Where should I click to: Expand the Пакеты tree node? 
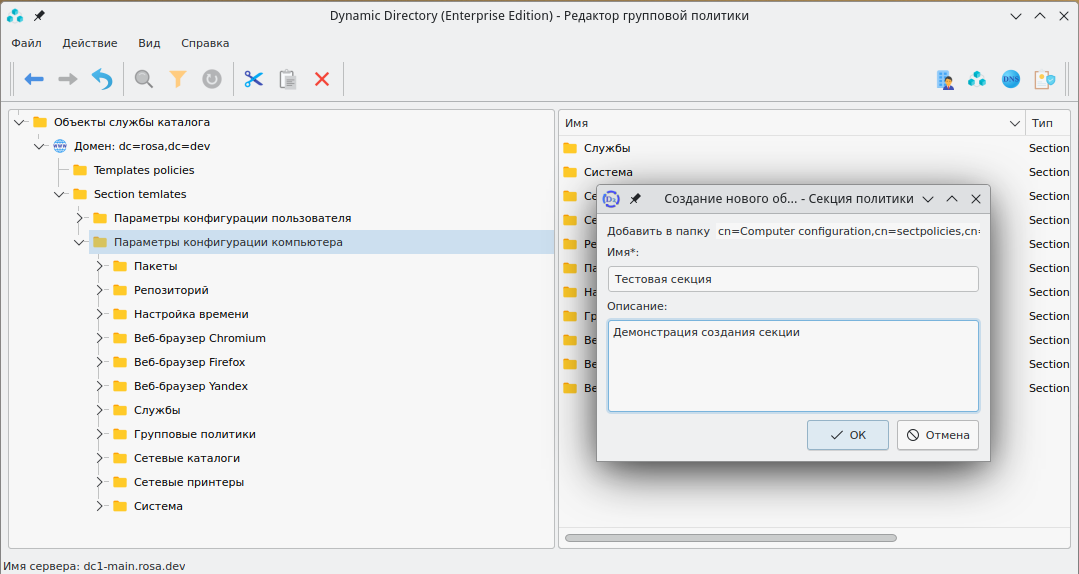[x=100, y=266]
